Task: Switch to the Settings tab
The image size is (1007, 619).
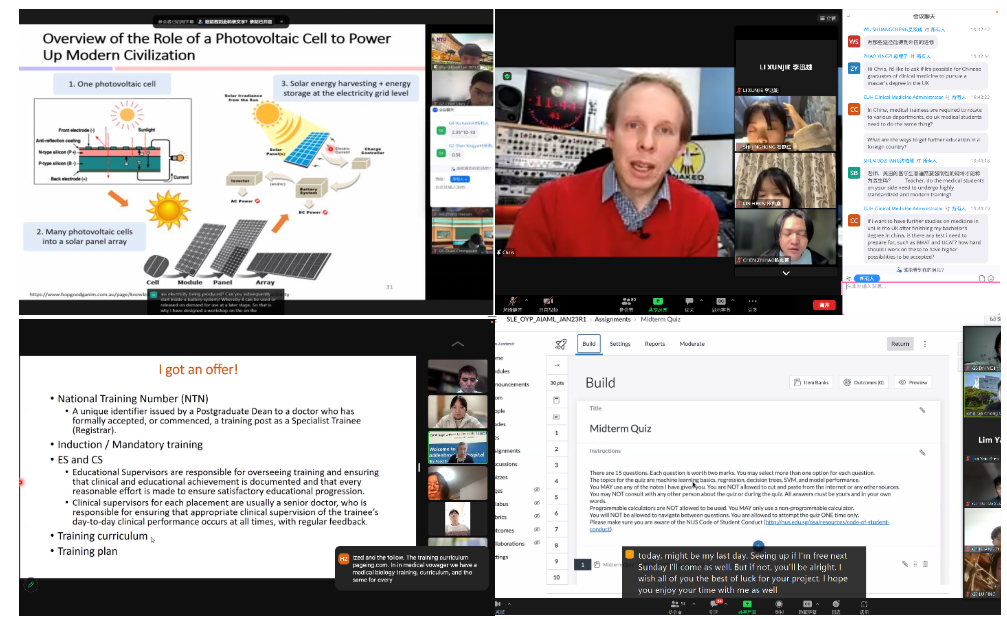Action: pos(620,344)
